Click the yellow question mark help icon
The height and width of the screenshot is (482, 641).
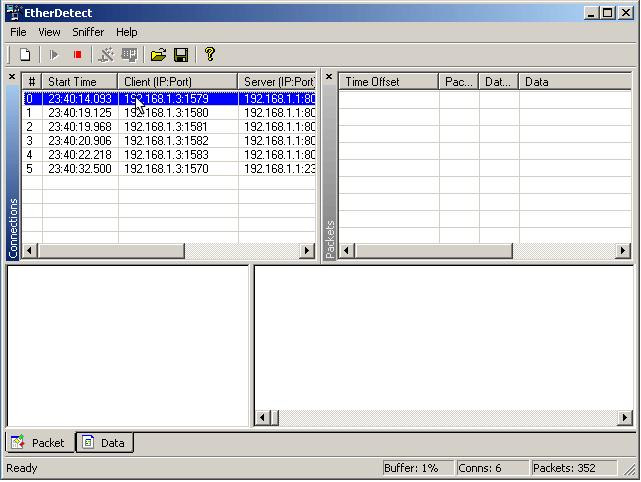tap(209, 55)
